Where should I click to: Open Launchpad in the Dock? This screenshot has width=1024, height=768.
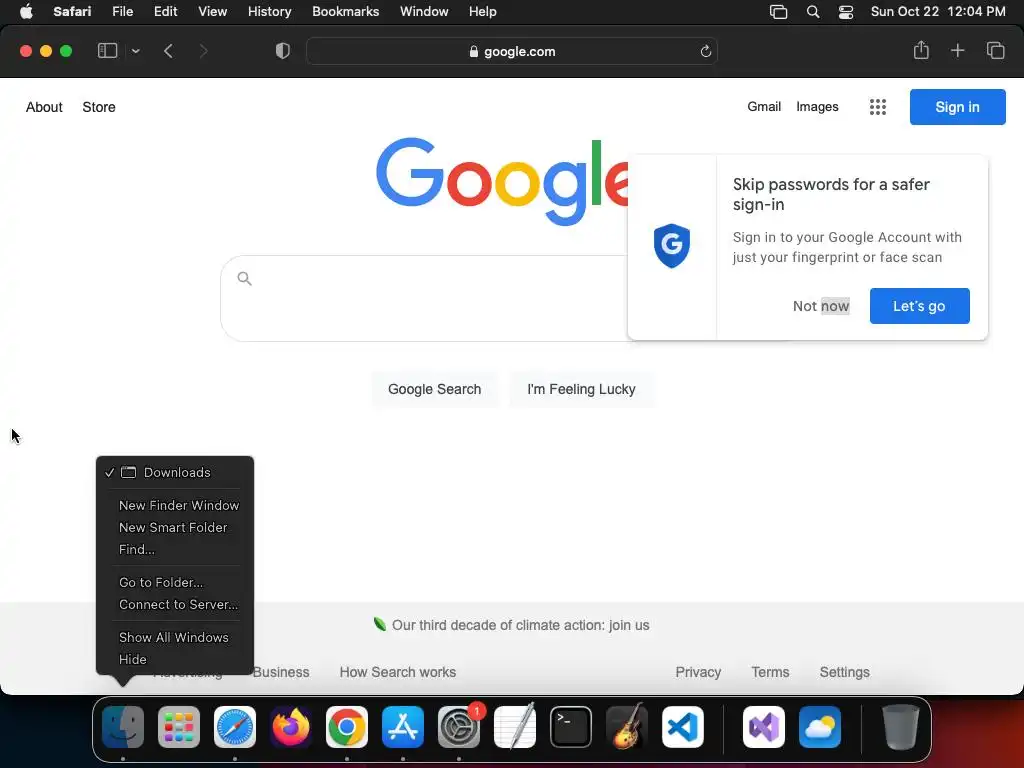(179, 727)
